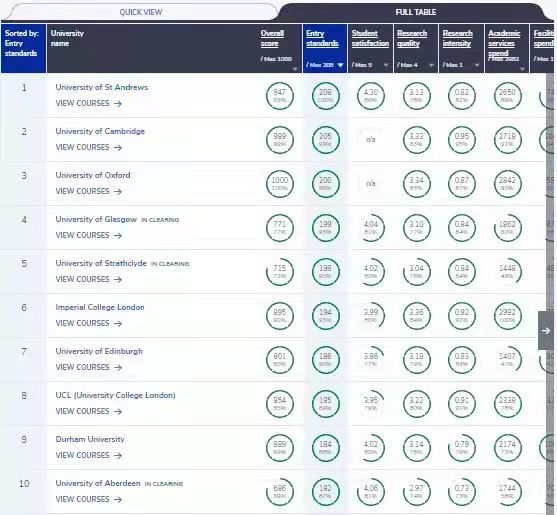View courses for University of Oxford
557x515 pixels.
(x=88, y=191)
